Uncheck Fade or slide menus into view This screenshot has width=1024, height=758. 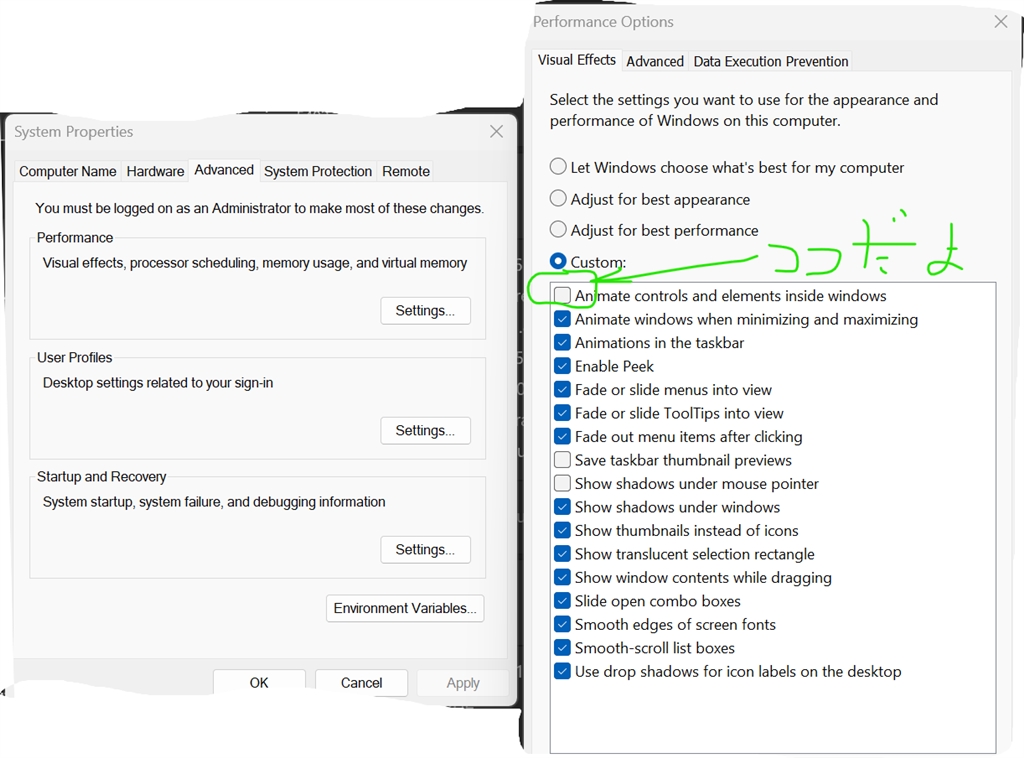(x=562, y=390)
